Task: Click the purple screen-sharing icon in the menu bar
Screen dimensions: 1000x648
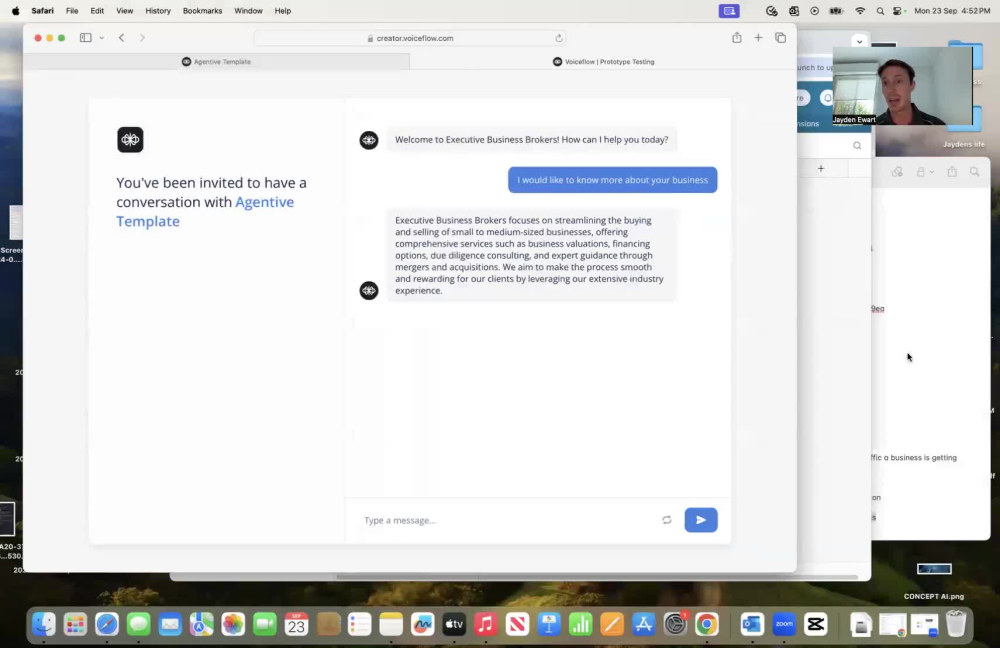Action: pos(729,11)
